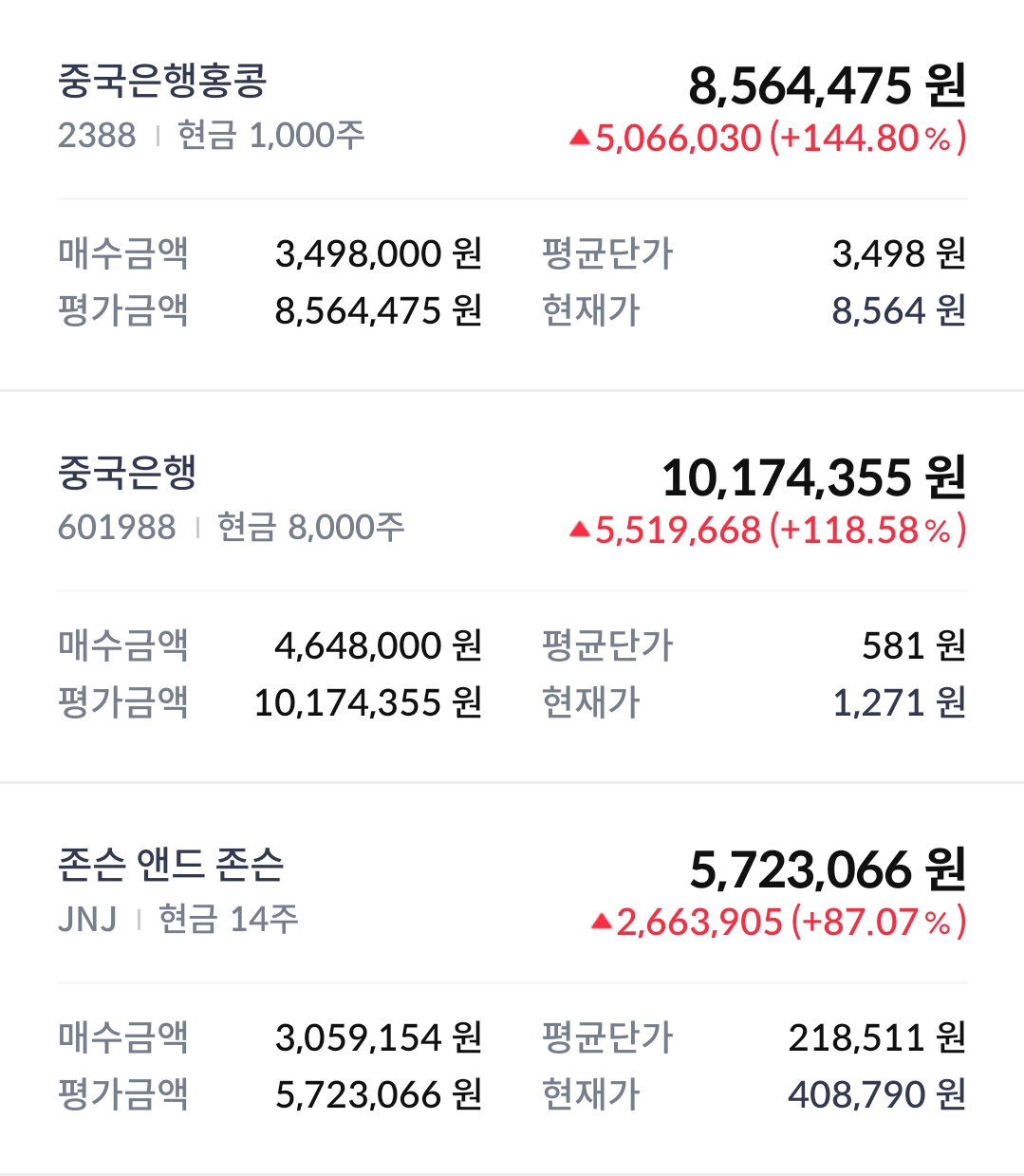Tap the ticker code 2388

pos(97,136)
